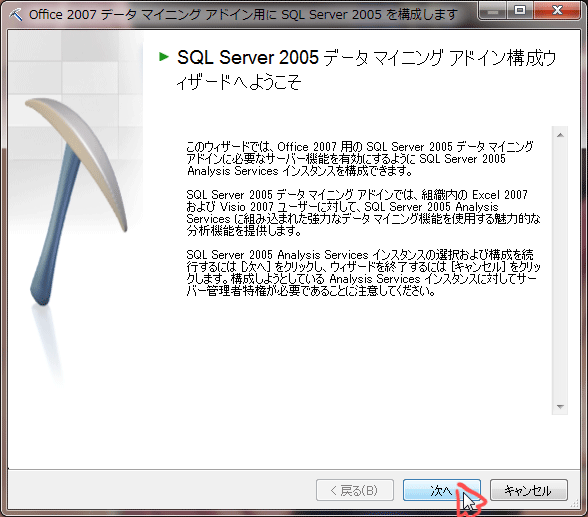Click the green arrow bullet beside the heading
Screen dimensions: 588x517
tap(164, 57)
